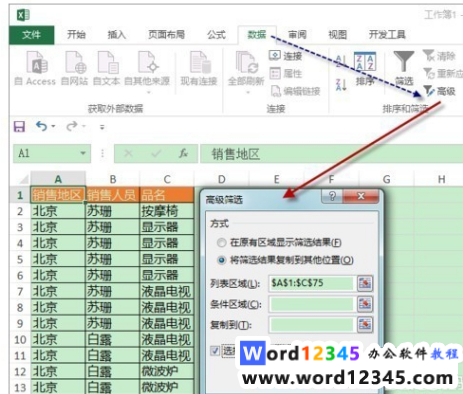Open Properties (属性) command
The height and width of the screenshot is (394, 463).
click(x=286, y=73)
